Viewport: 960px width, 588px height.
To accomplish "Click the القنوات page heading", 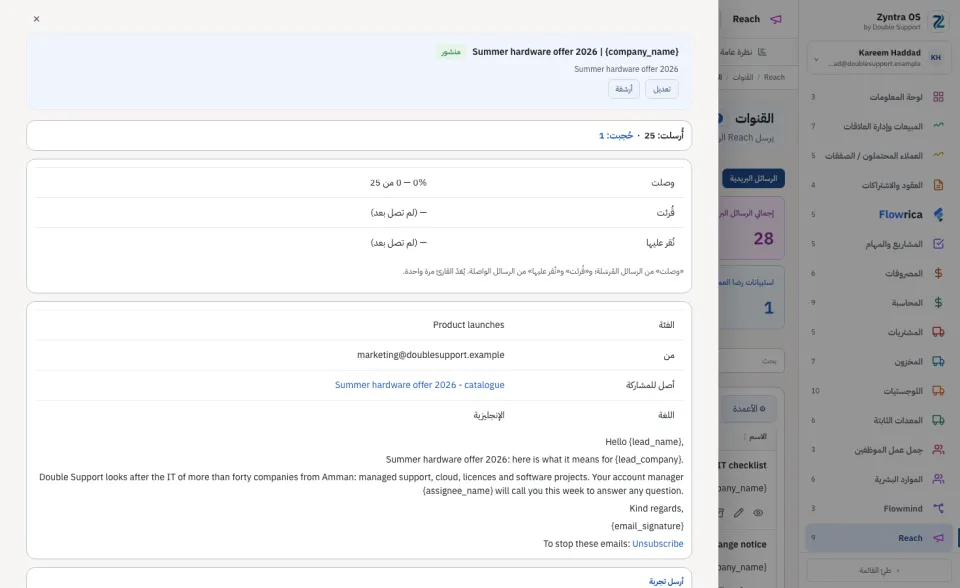I will (754, 118).
